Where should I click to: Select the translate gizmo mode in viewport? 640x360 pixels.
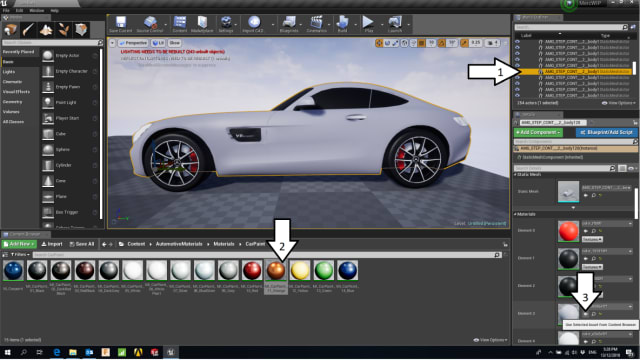(x=379, y=43)
